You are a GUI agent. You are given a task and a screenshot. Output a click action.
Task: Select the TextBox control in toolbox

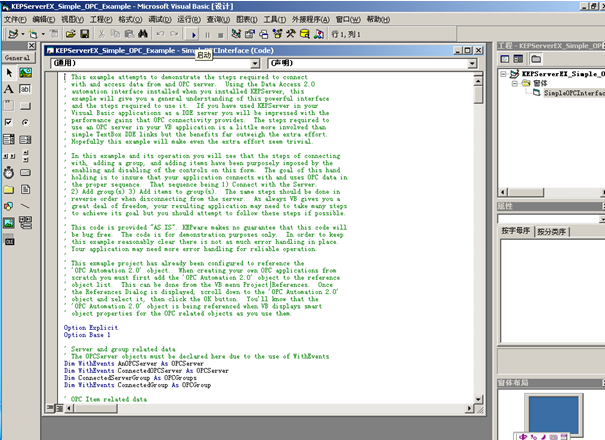25,89
